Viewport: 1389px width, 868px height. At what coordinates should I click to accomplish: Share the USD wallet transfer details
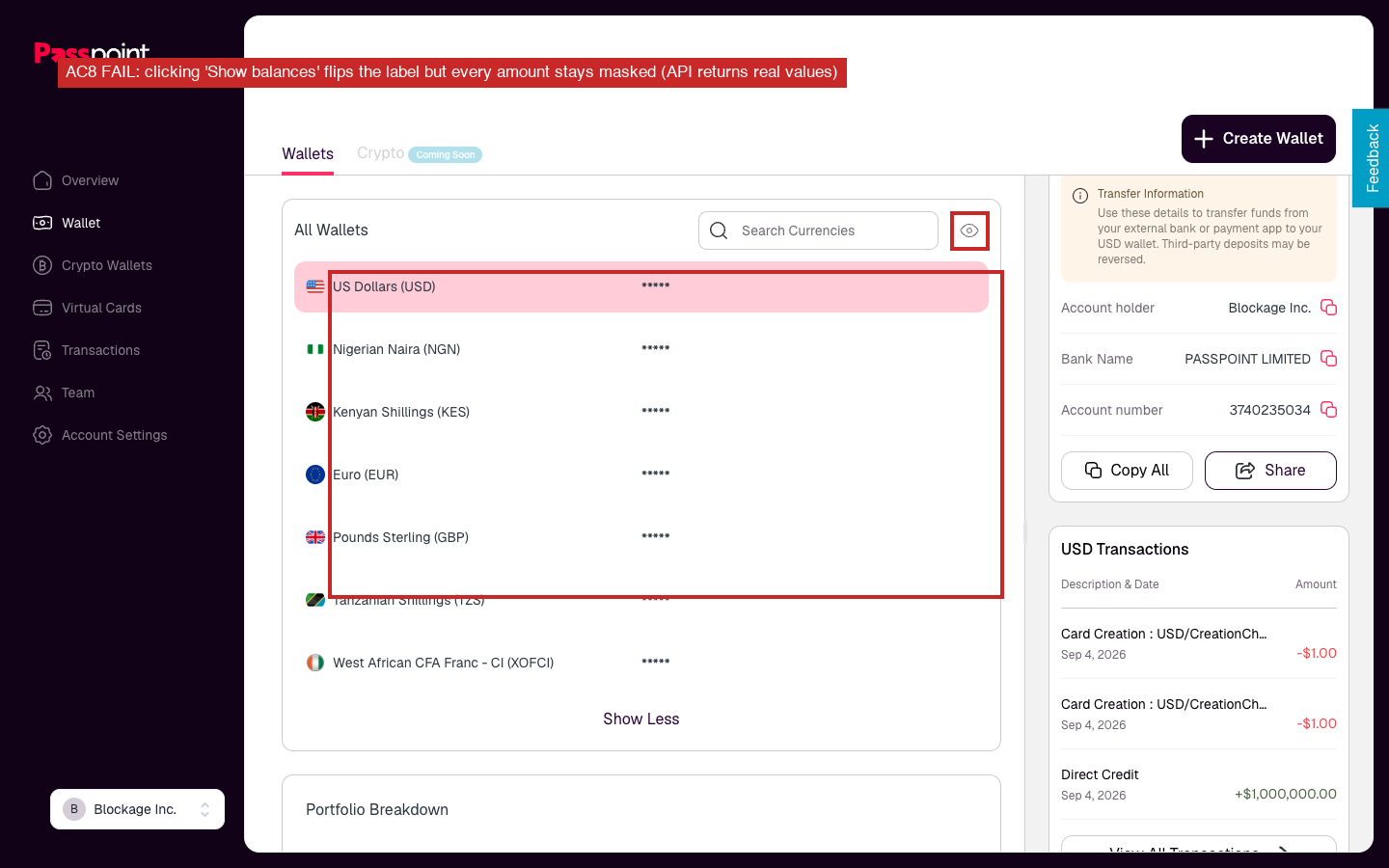[1270, 471]
